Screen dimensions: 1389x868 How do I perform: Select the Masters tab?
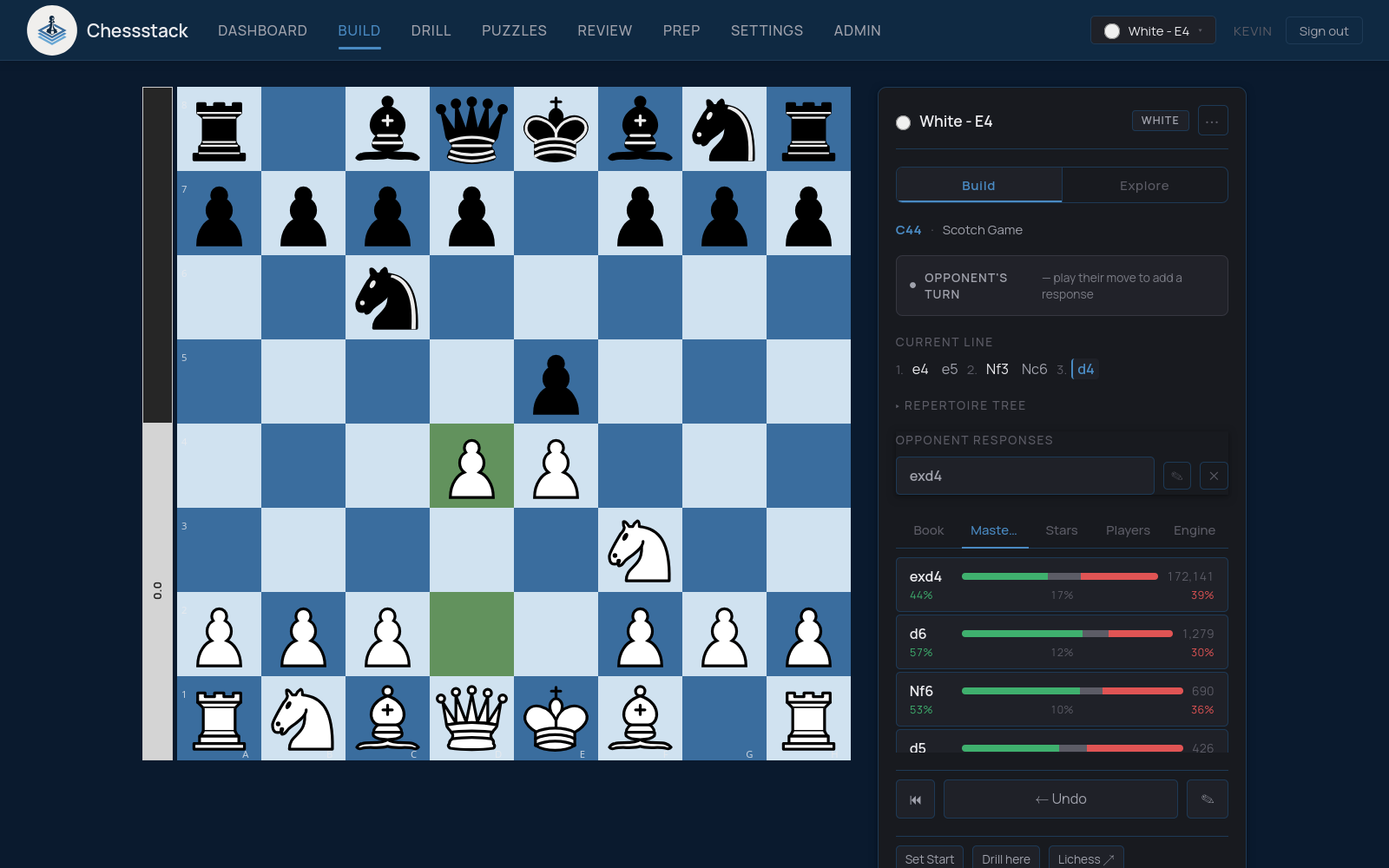point(995,530)
